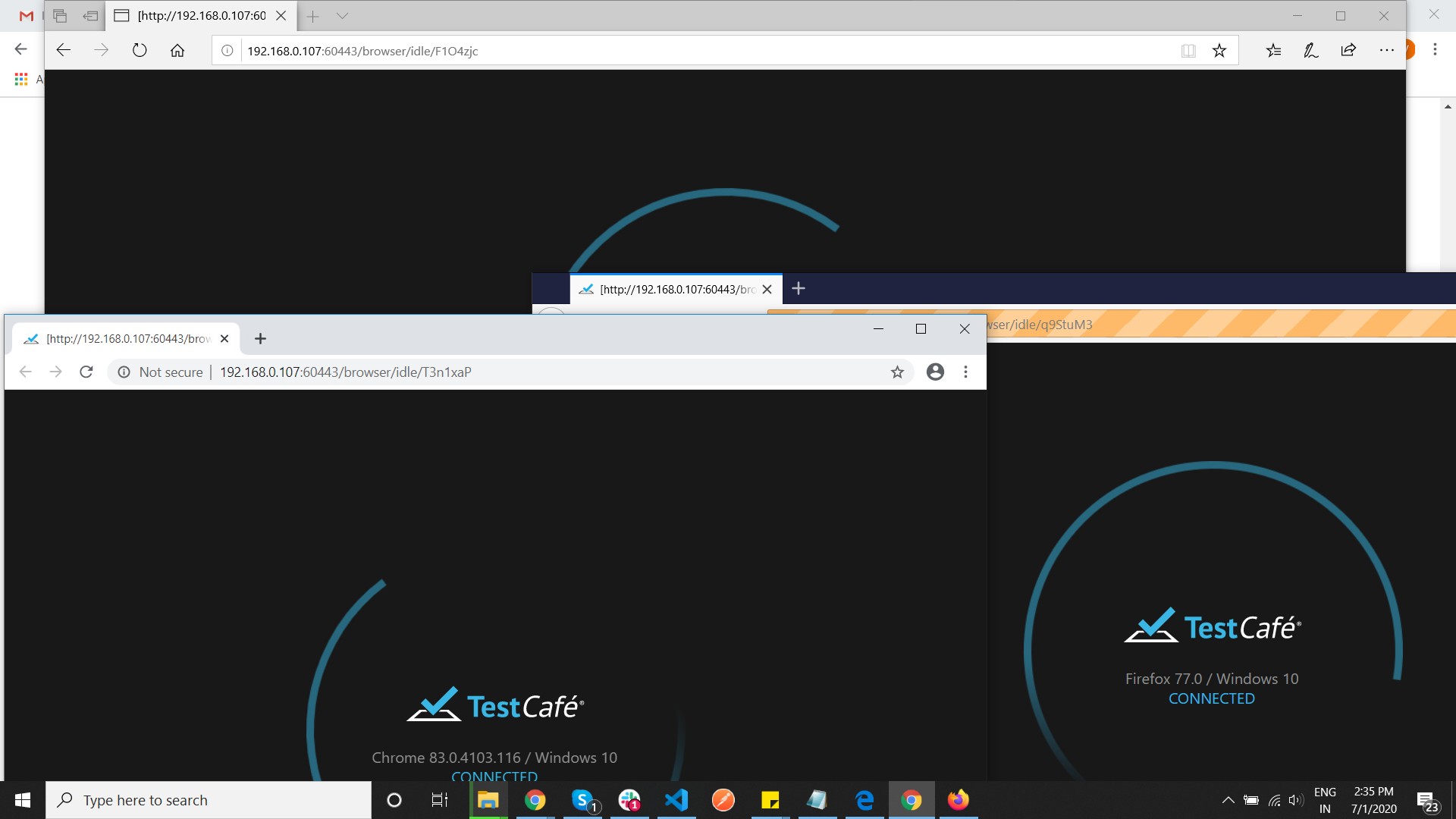This screenshot has width=1456, height=819.
Task: Click Chrome address bar URL T3n1xaP
Action: click(x=345, y=372)
